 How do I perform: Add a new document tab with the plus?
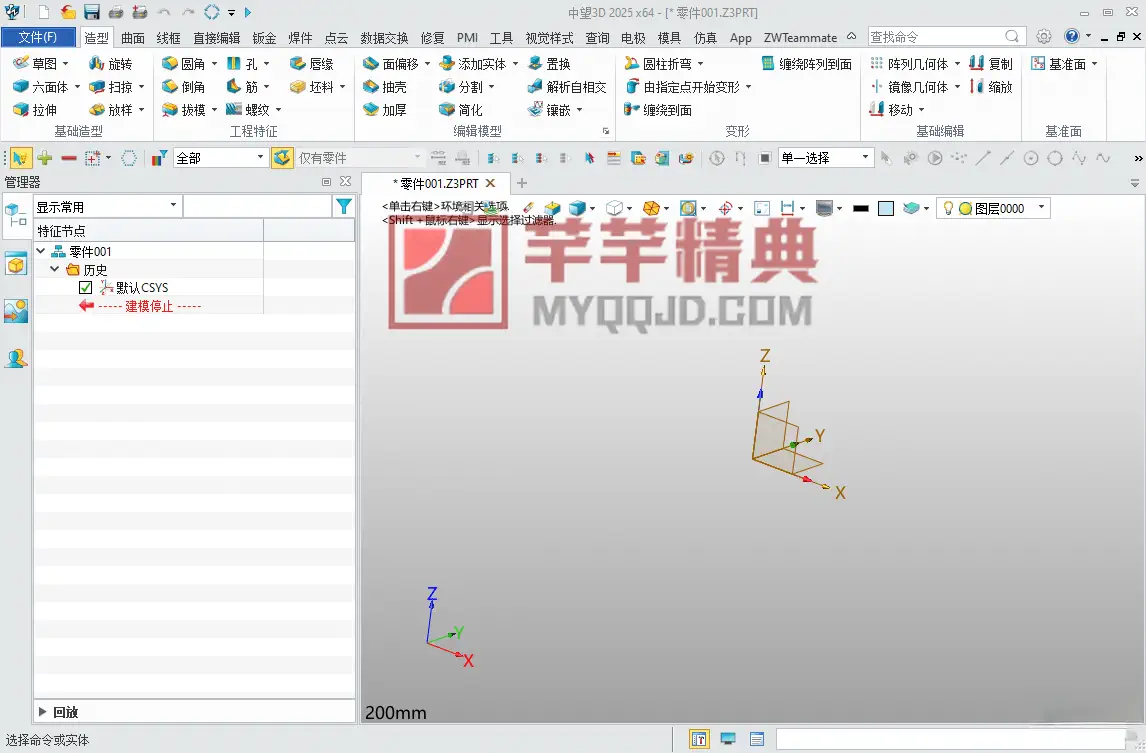click(x=521, y=183)
